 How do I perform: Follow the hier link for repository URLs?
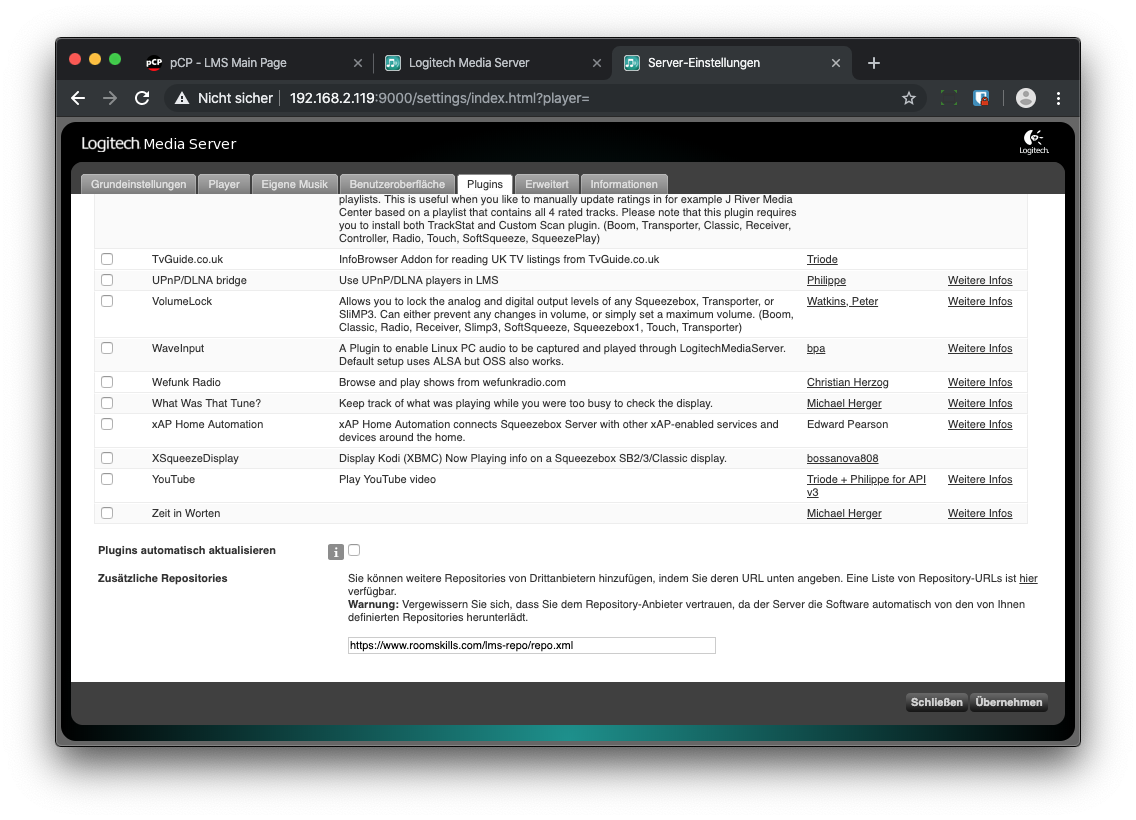[x=1028, y=579]
